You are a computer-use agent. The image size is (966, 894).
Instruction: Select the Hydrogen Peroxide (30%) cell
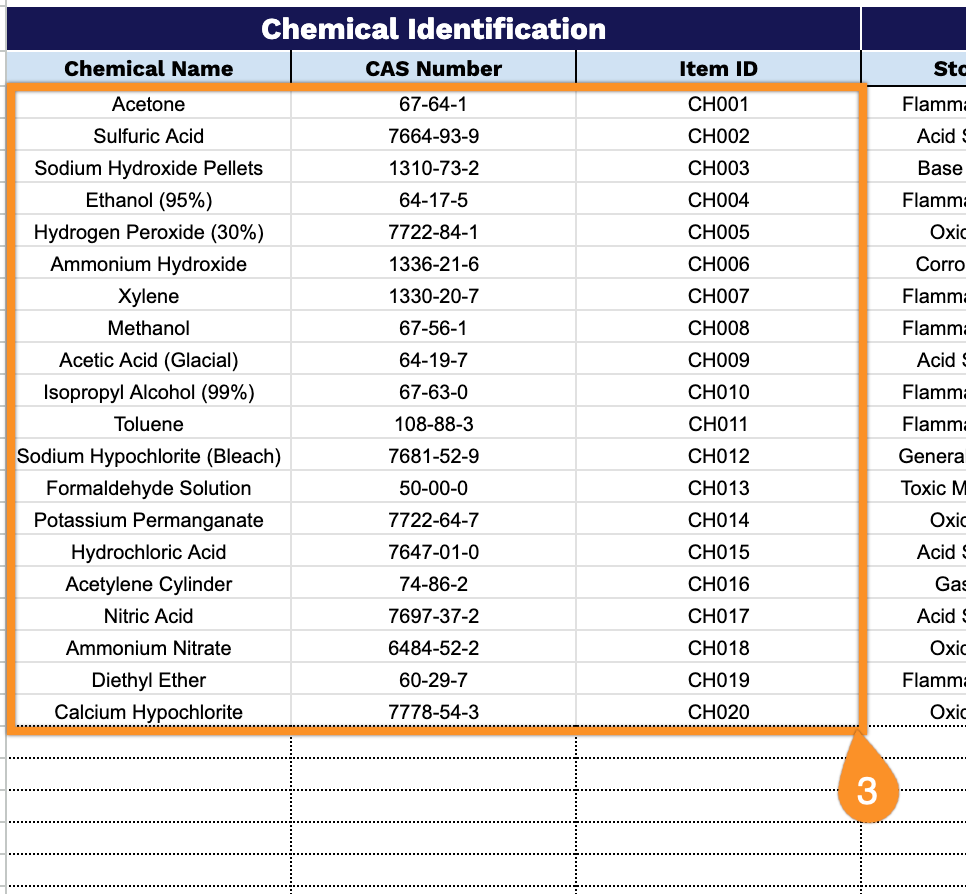(x=149, y=232)
